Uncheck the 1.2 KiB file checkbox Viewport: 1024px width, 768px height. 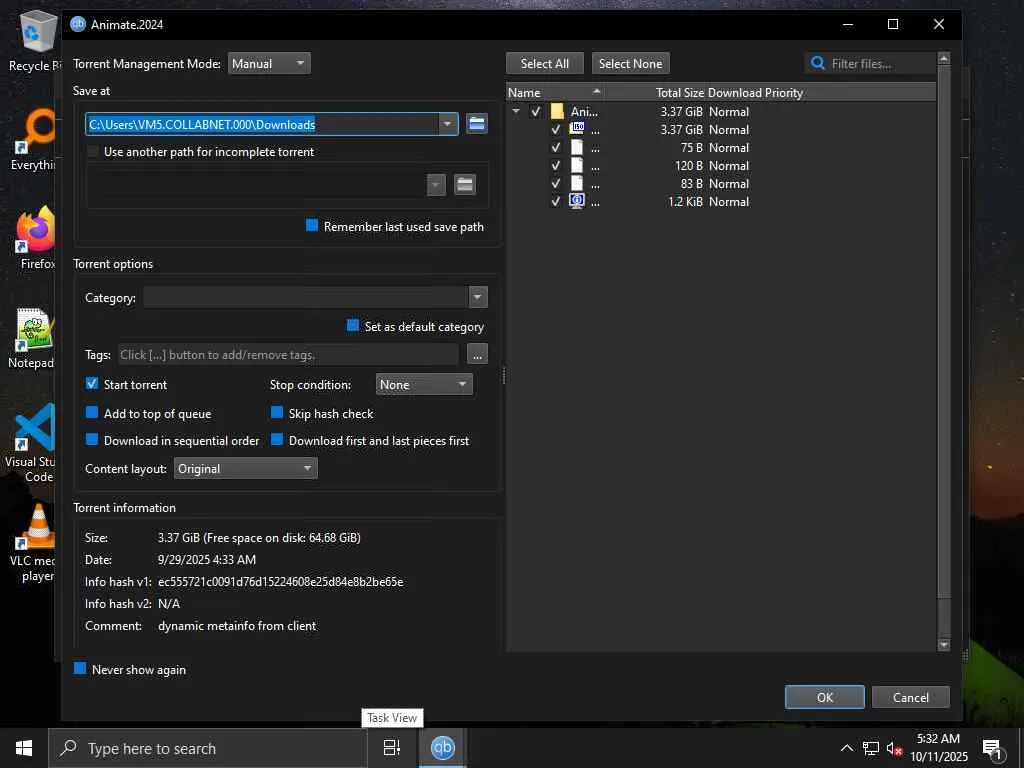pos(556,201)
